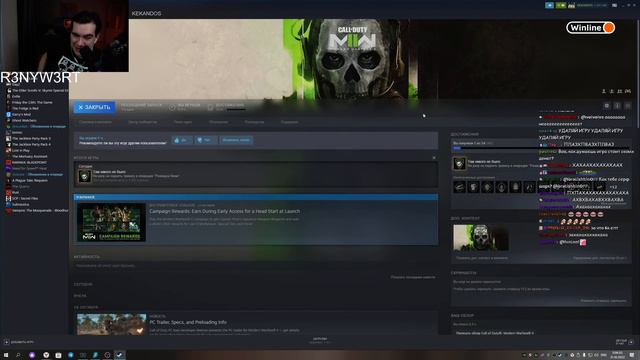Click the plus icon to add a game
Image resolution: width=640 pixels, height=360 pixels.
click(x=6, y=342)
